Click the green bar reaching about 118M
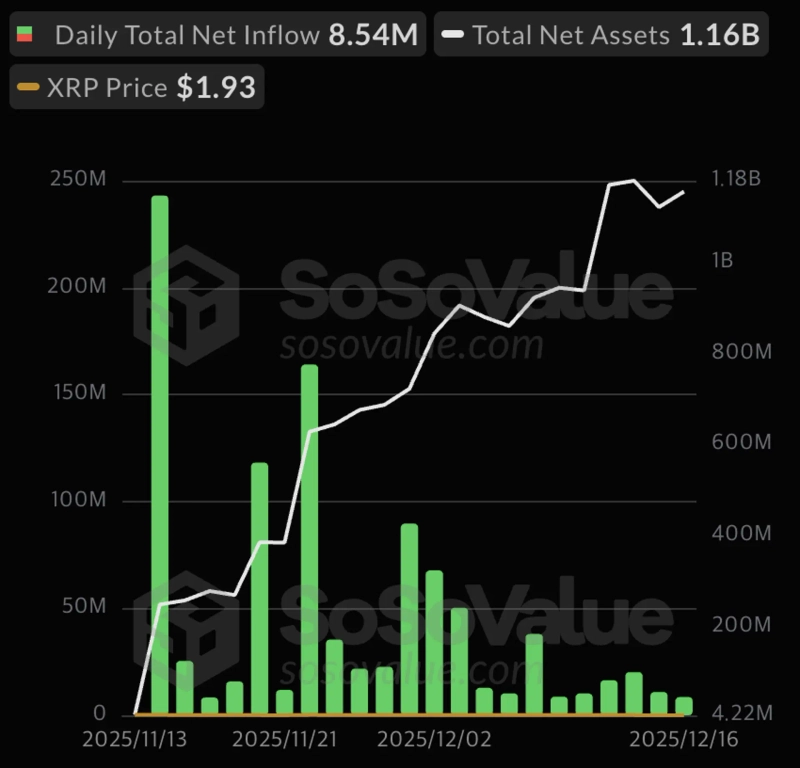This screenshot has height=768, width=800. (259, 588)
